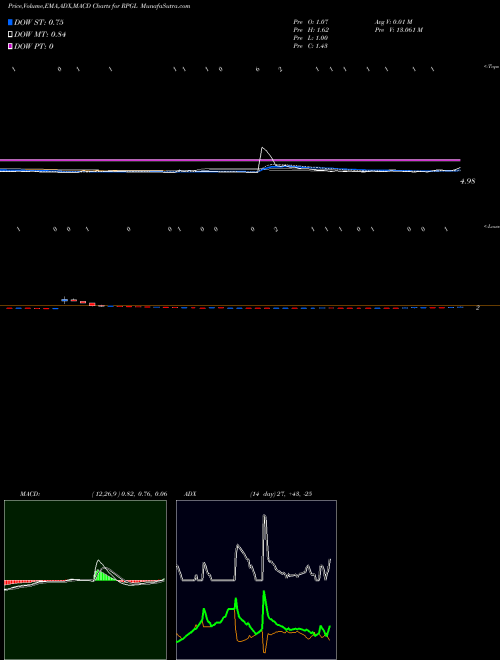Click the 'Pre L: 1.00' low value
Screen dimensions: 500x660
coord(311,38)
